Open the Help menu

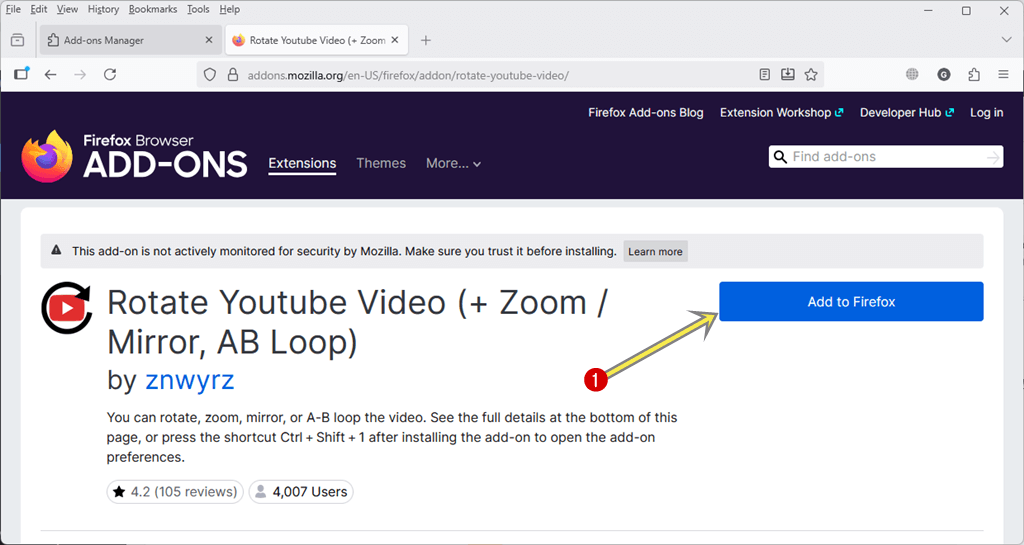point(229,9)
